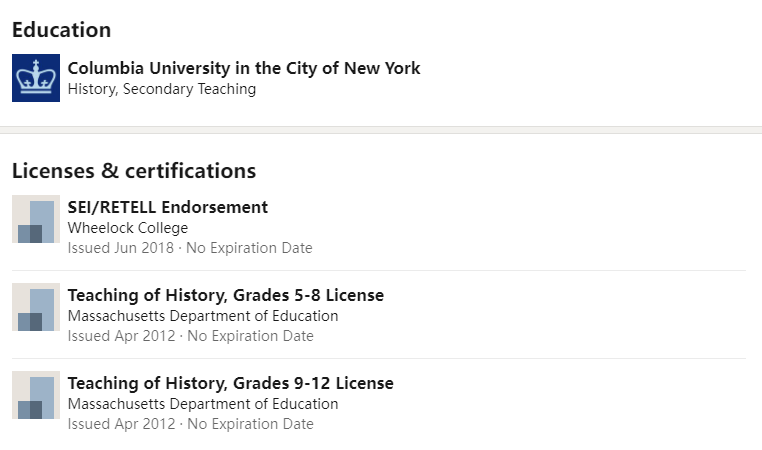
Task: Open Teaching of History, Grades 9-12 License
Action: point(230,383)
